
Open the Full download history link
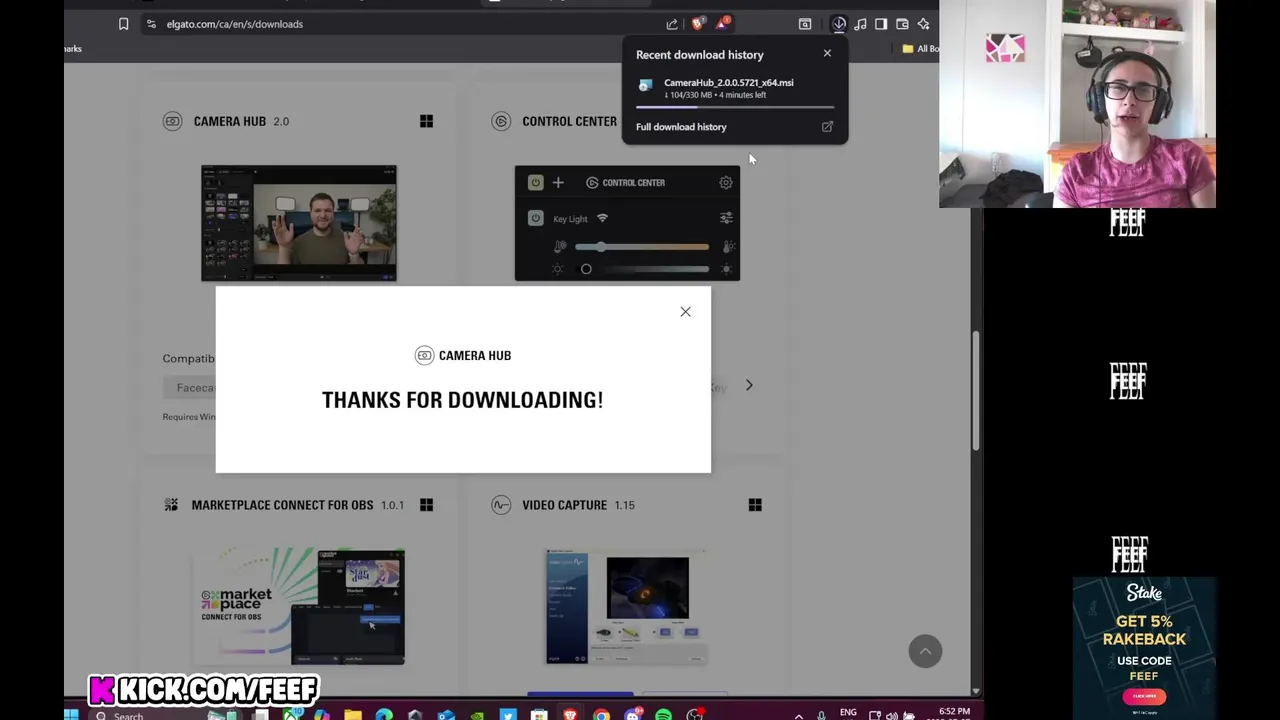click(x=681, y=127)
